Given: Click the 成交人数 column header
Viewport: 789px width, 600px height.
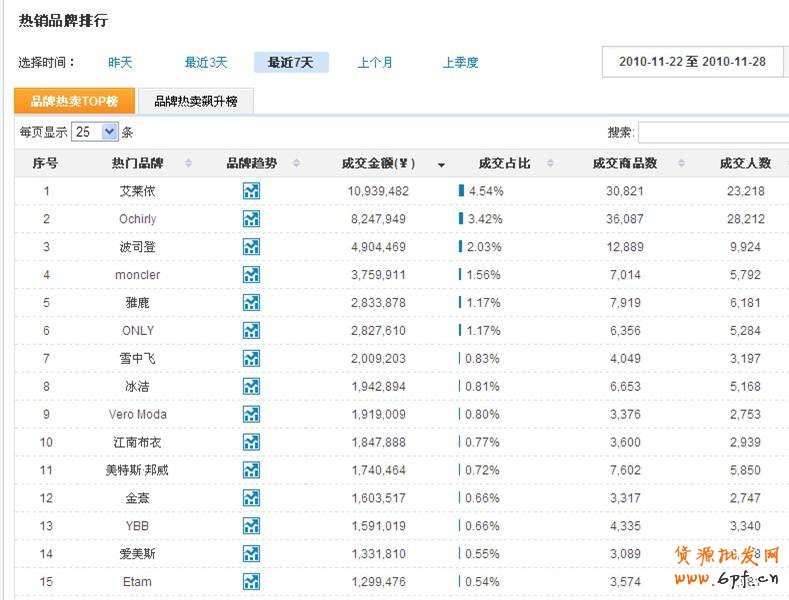Looking at the screenshot, I should tap(745, 163).
